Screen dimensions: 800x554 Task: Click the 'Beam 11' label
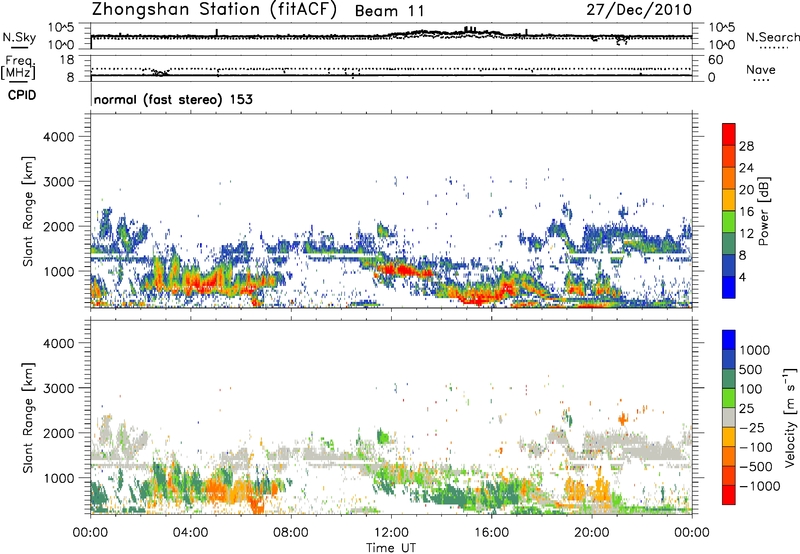tap(389, 11)
